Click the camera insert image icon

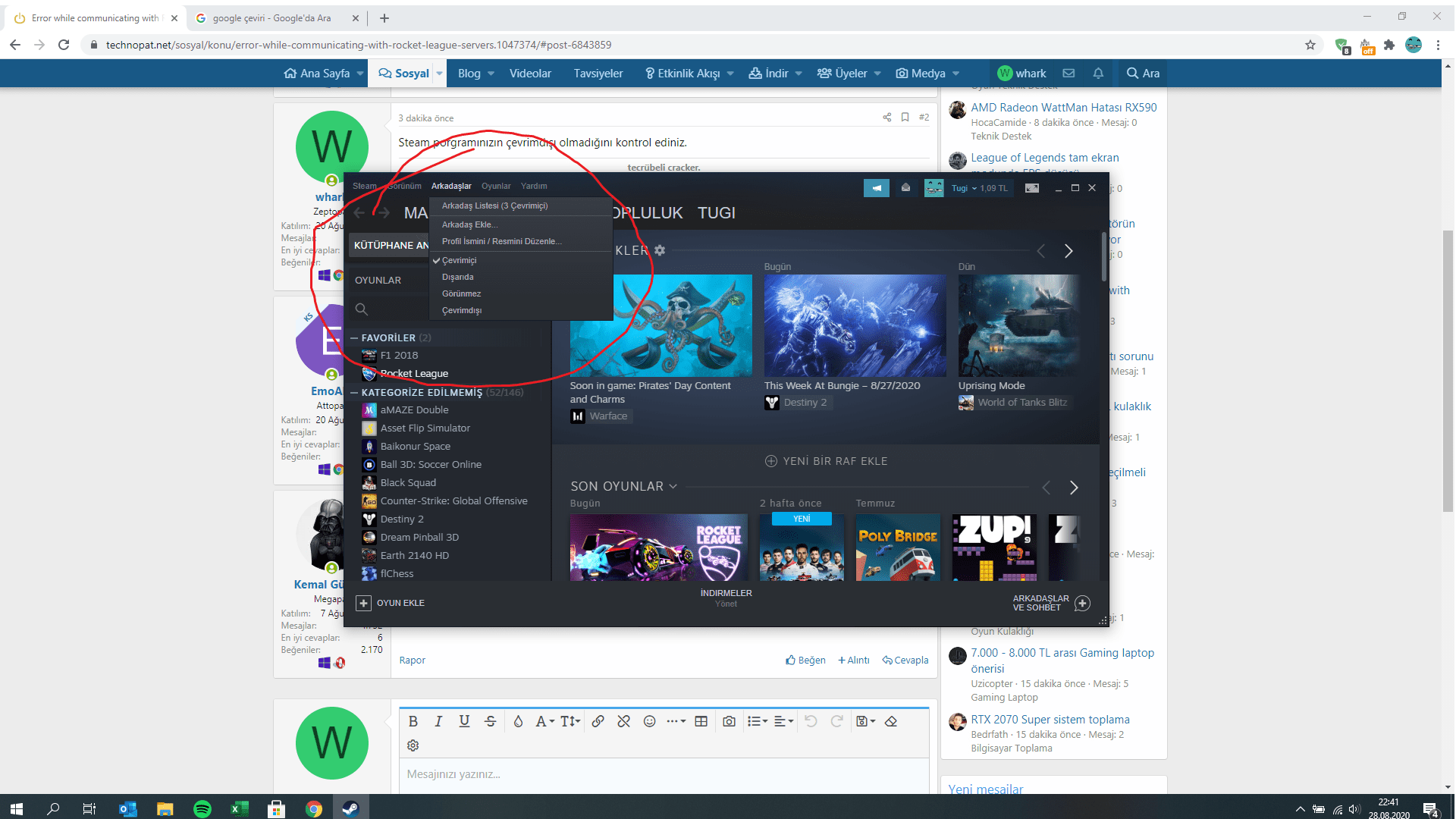click(729, 721)
